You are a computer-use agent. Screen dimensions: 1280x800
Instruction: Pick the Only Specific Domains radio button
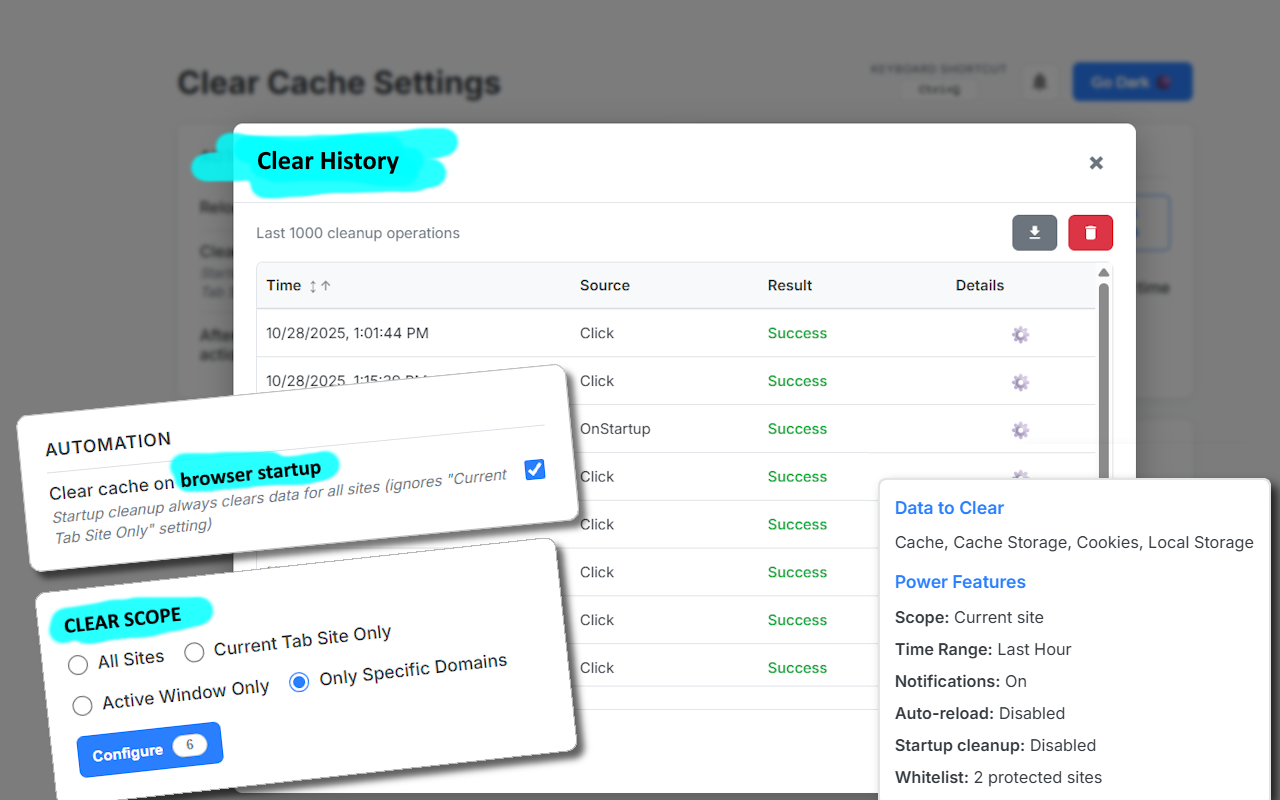[x=299, y=682]
